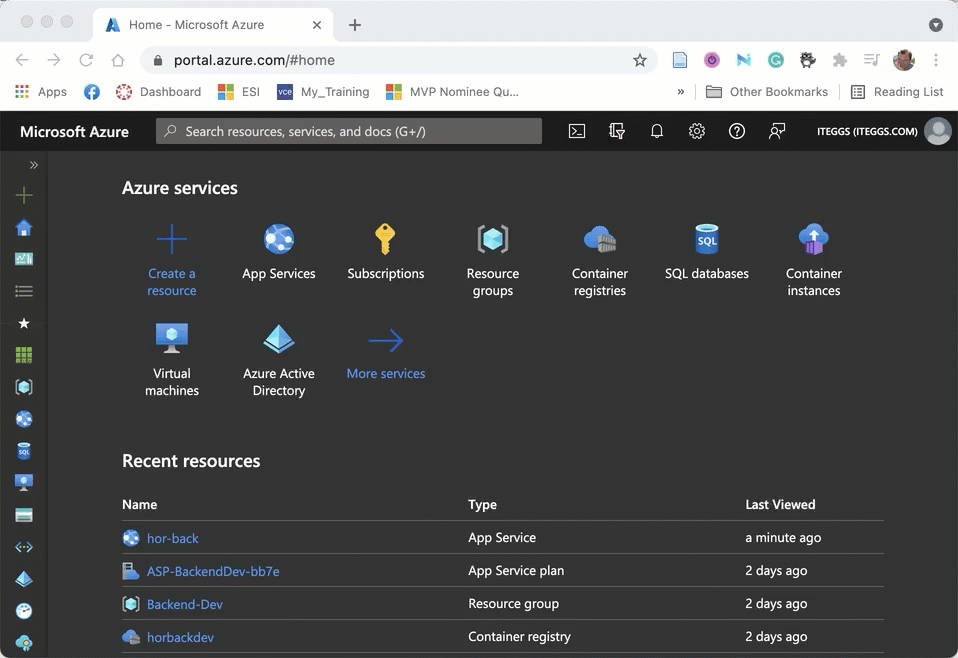Click More services arrow link
Image resolution: width=958 pixels, height=658 pixels.
(x=386, y=354)
